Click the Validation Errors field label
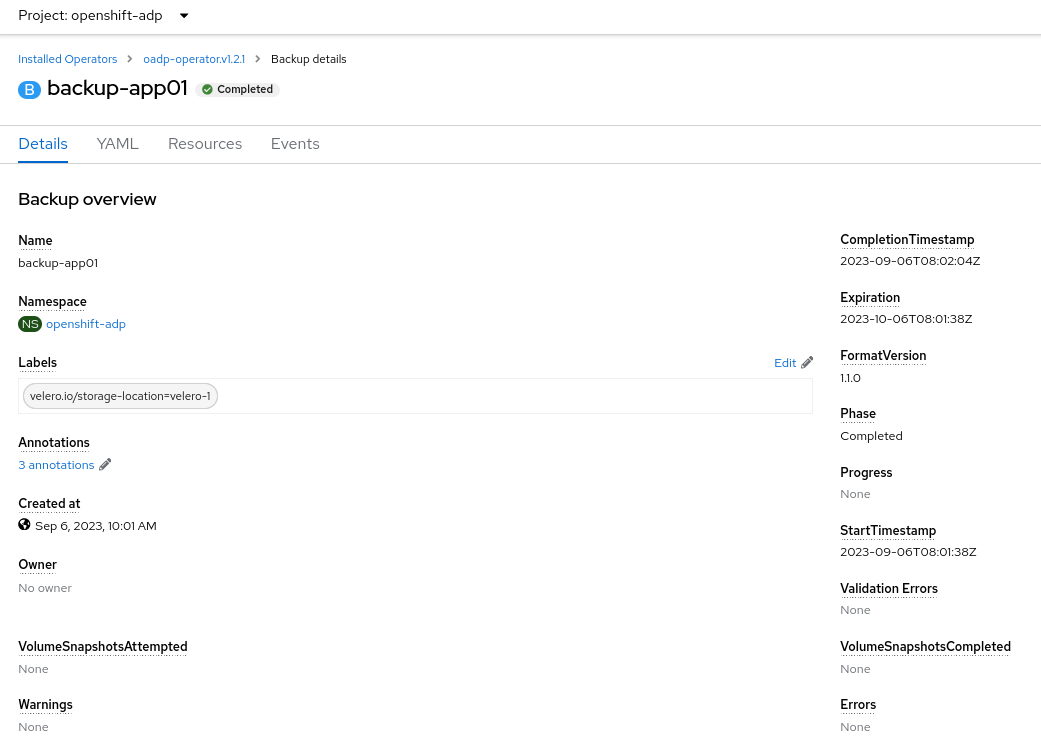 (889, 589)
